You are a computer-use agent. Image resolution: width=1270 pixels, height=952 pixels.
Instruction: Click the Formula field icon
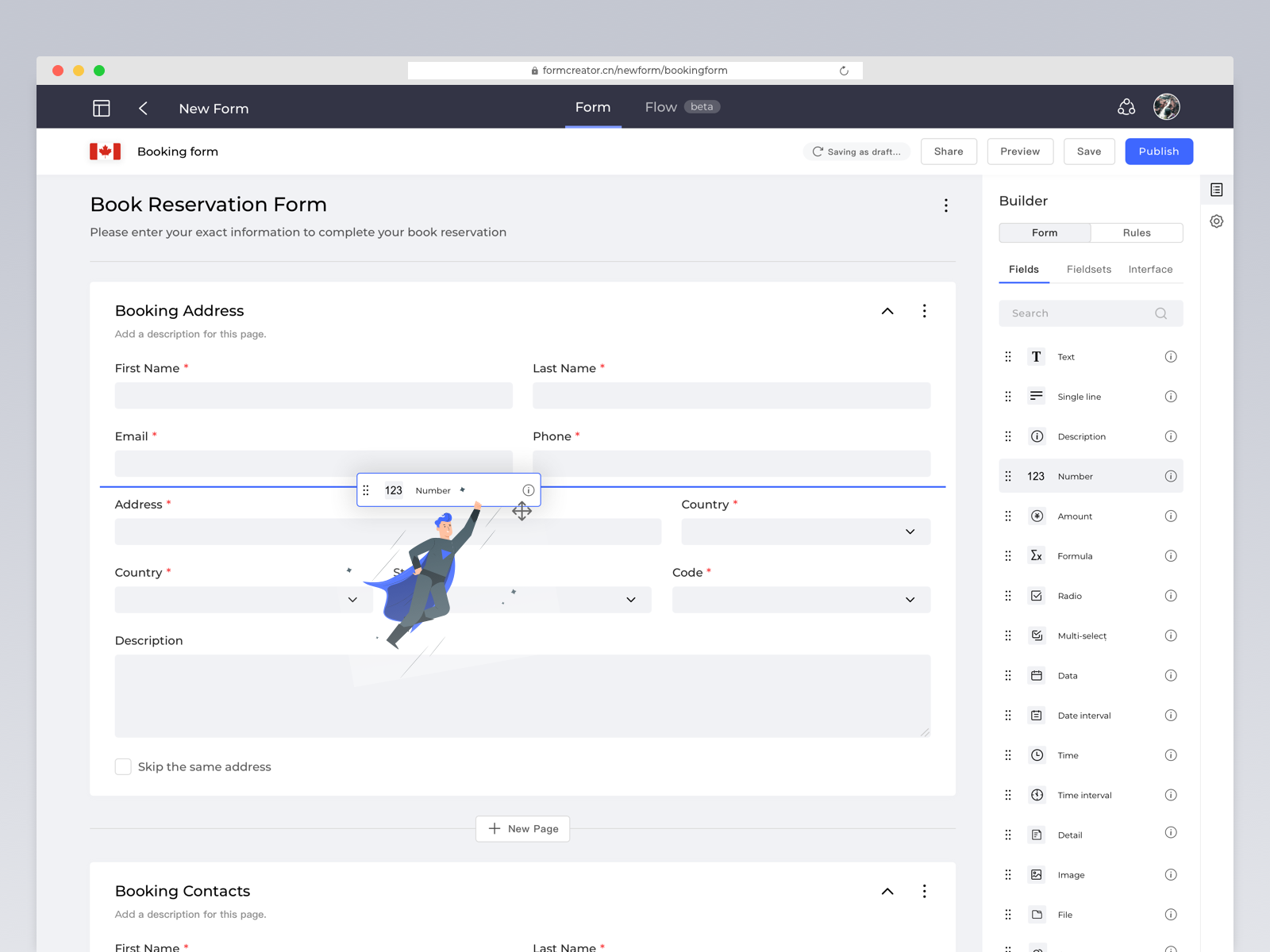point(1037,555)
